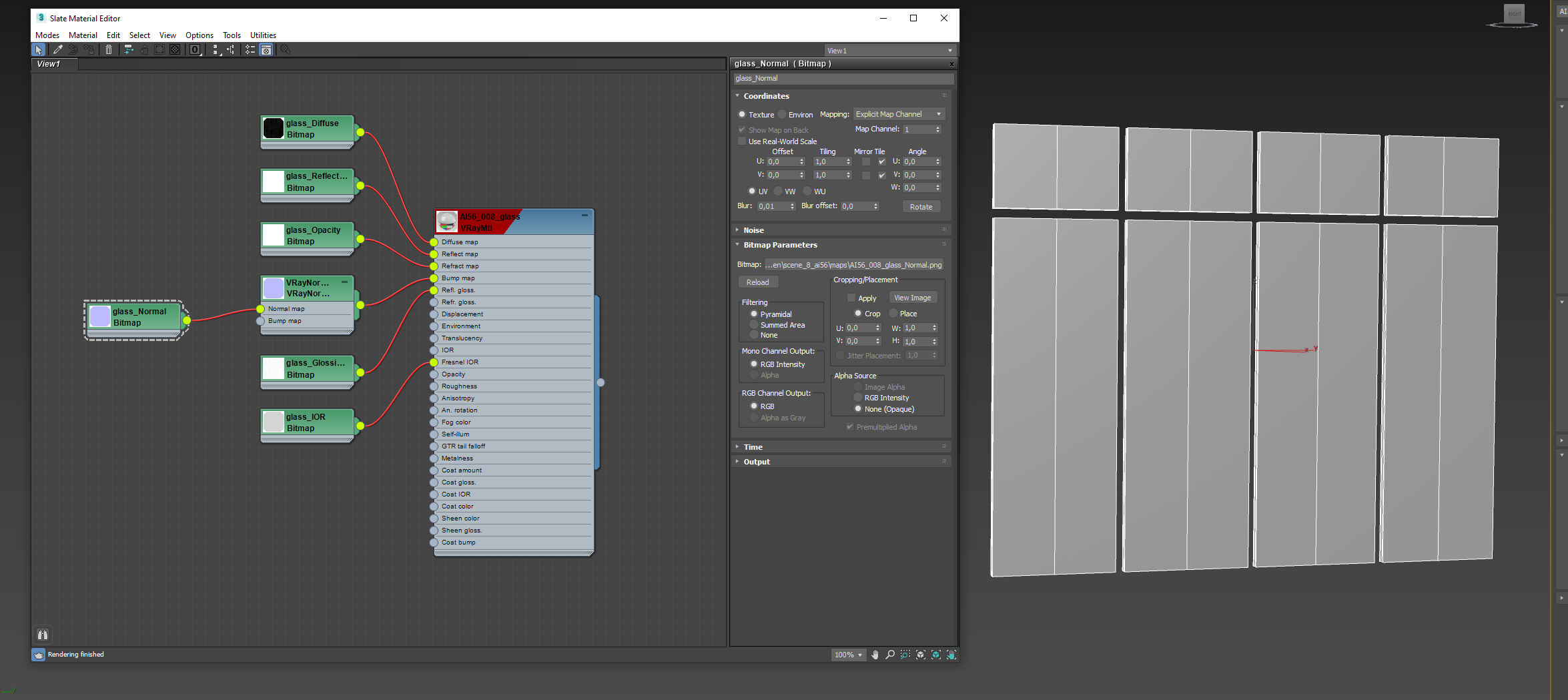
Task: Toggle Material/Map Navigator icon
Action: (x=250, y=50)
